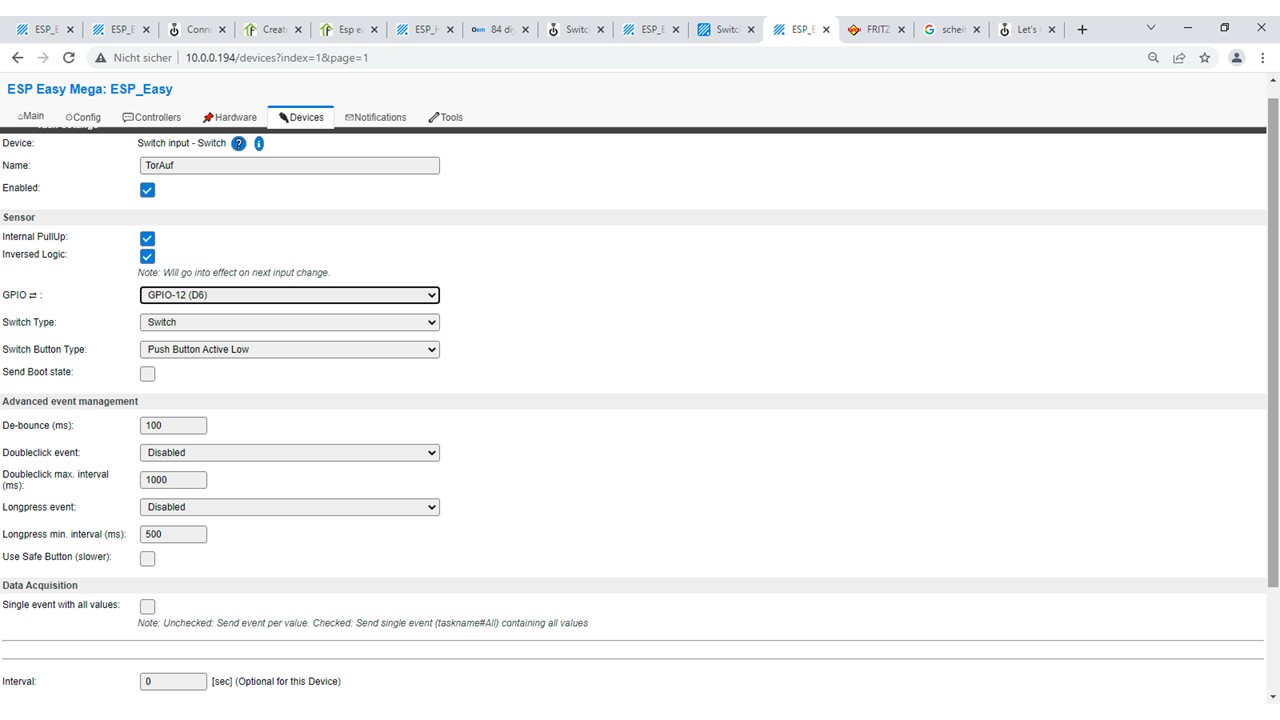The image size is (1280, 720).
Task: Switch to the Tools tab
Action: click(x=446, y=117)
